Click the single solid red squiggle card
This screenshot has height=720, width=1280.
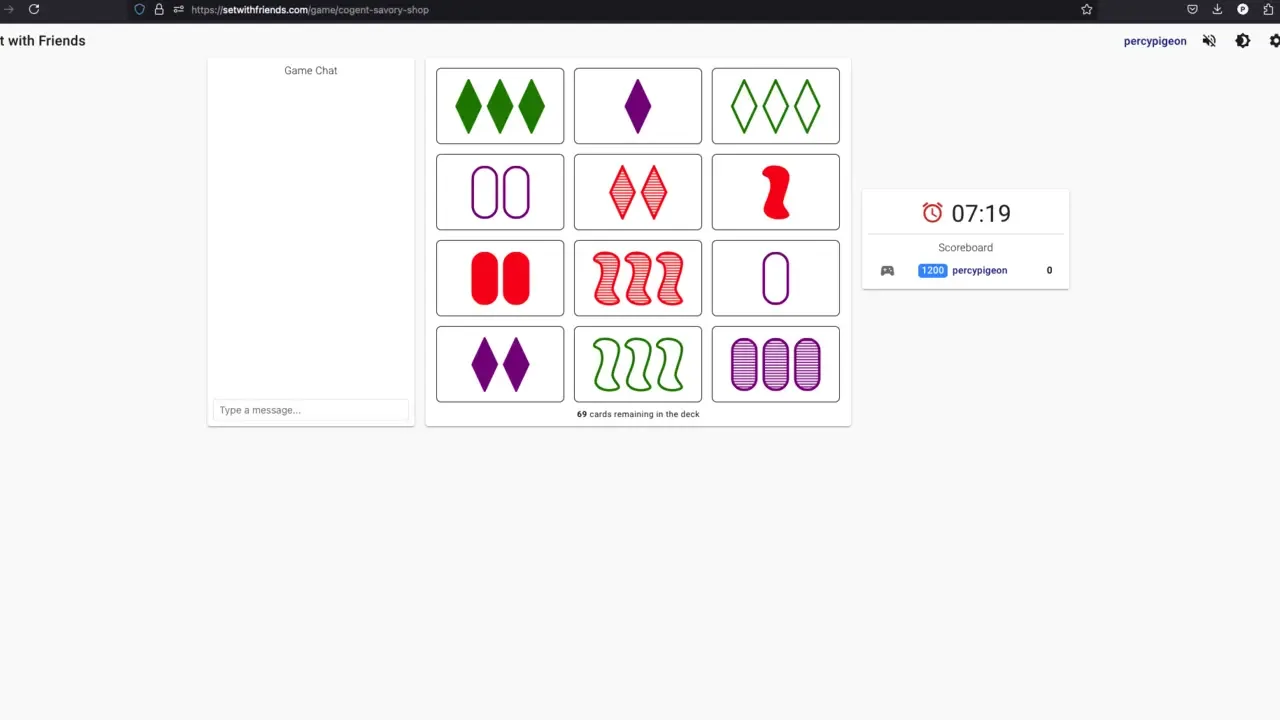pyautogui.click(x=775, y=192)
